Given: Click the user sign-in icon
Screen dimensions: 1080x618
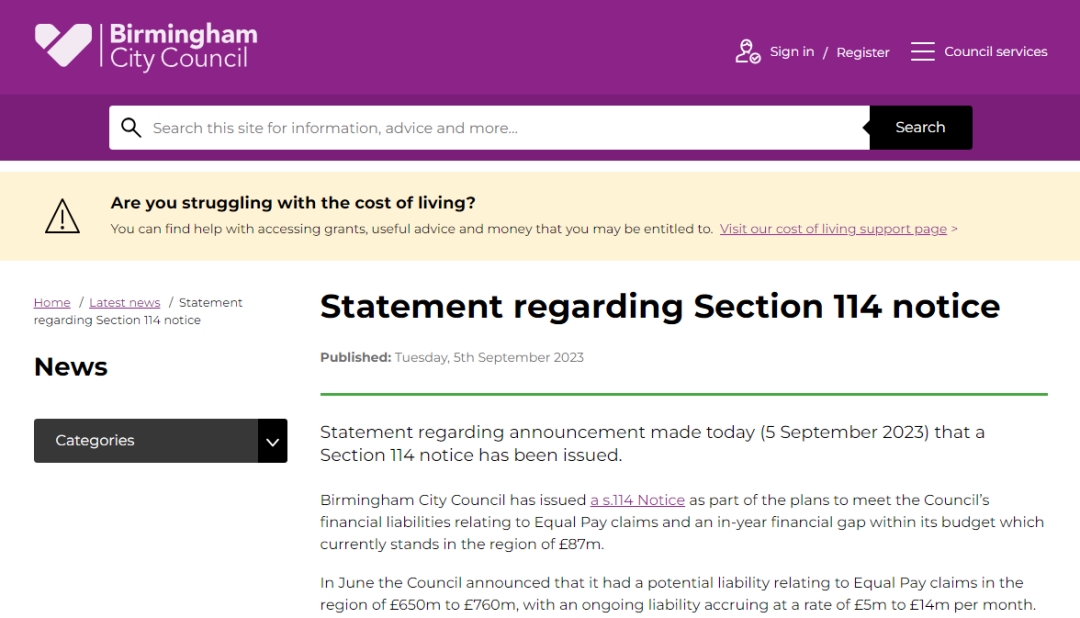Looking at the screenshot, I should click(x=747, y=51).
